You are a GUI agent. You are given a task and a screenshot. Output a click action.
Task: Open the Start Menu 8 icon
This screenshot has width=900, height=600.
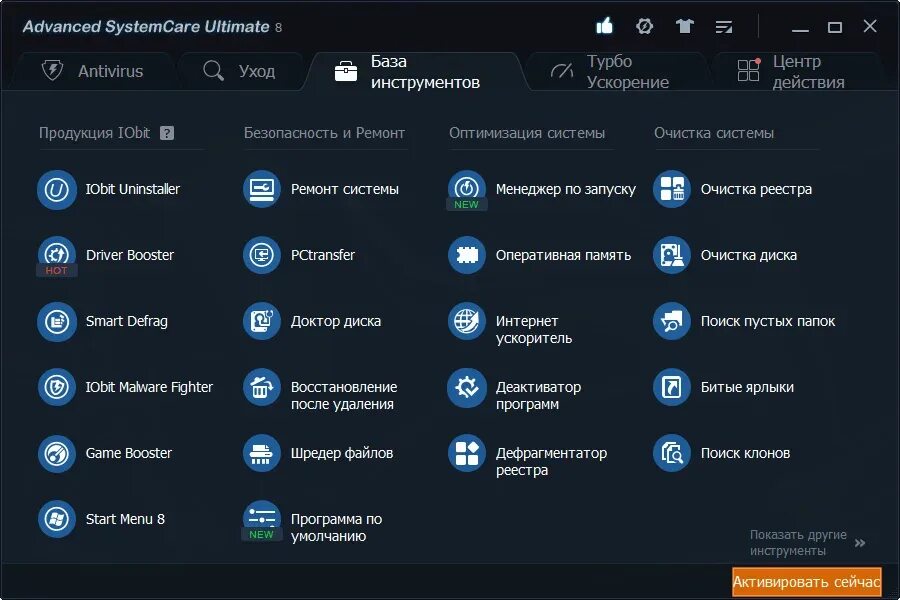[57, 519]
